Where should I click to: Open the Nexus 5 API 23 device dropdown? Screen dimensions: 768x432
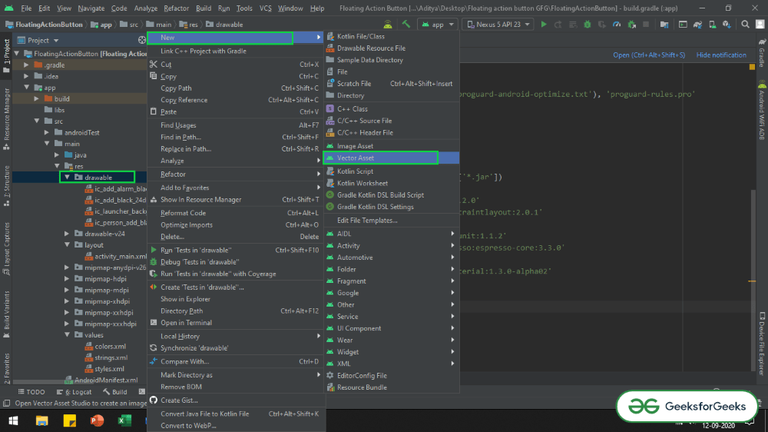pyautogui.click(x=496, y=24)
